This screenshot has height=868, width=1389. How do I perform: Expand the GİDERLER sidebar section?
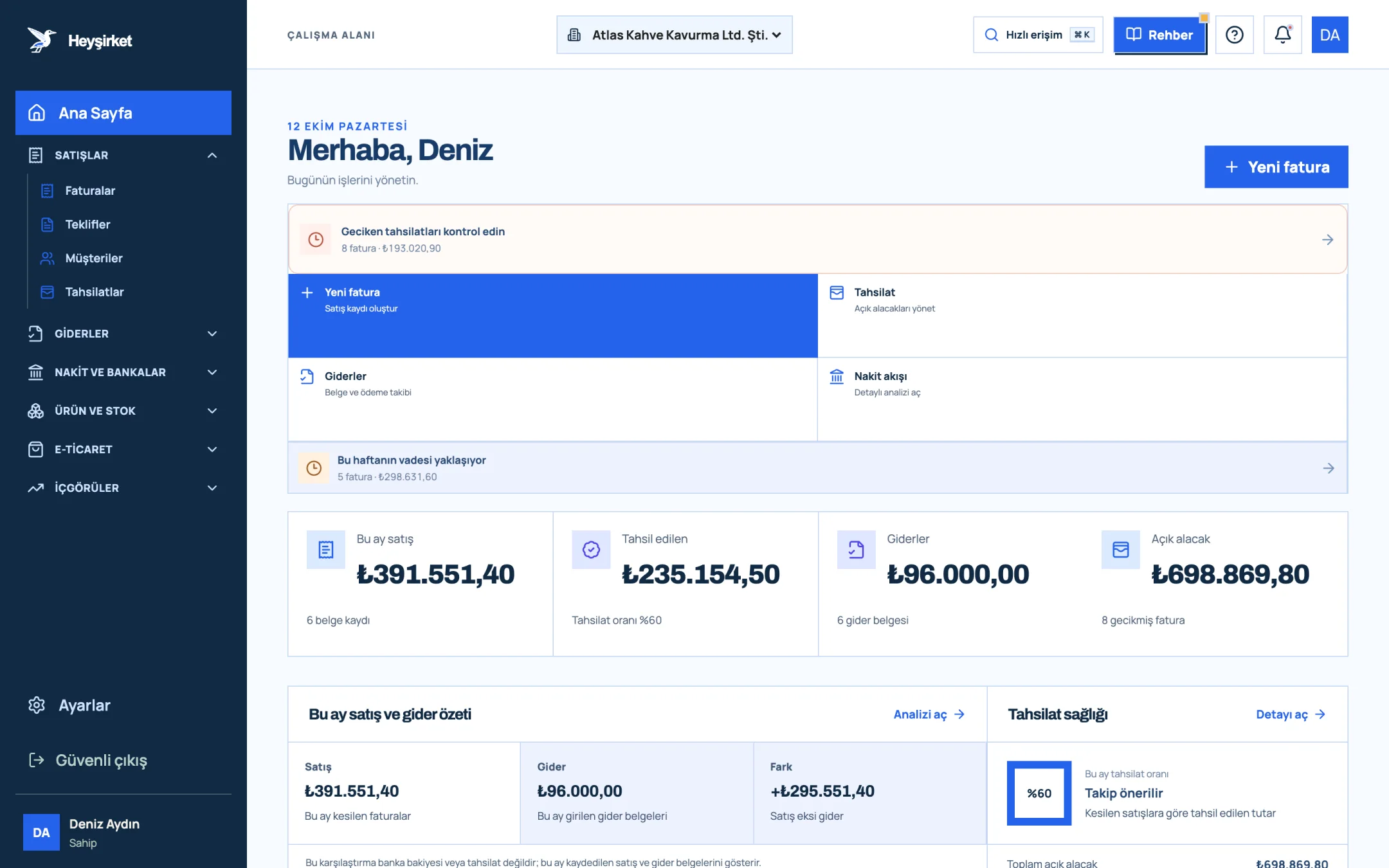point(123,334)
